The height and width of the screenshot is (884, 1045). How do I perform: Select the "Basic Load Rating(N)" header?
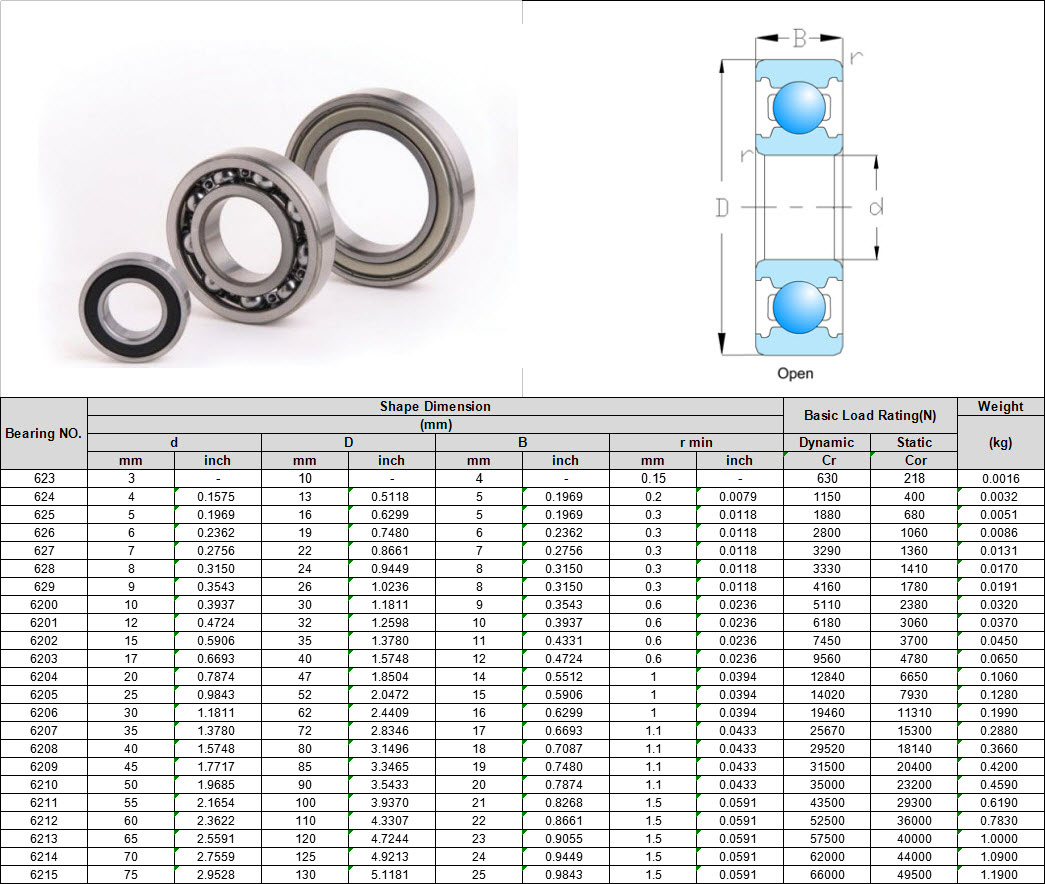870,415
